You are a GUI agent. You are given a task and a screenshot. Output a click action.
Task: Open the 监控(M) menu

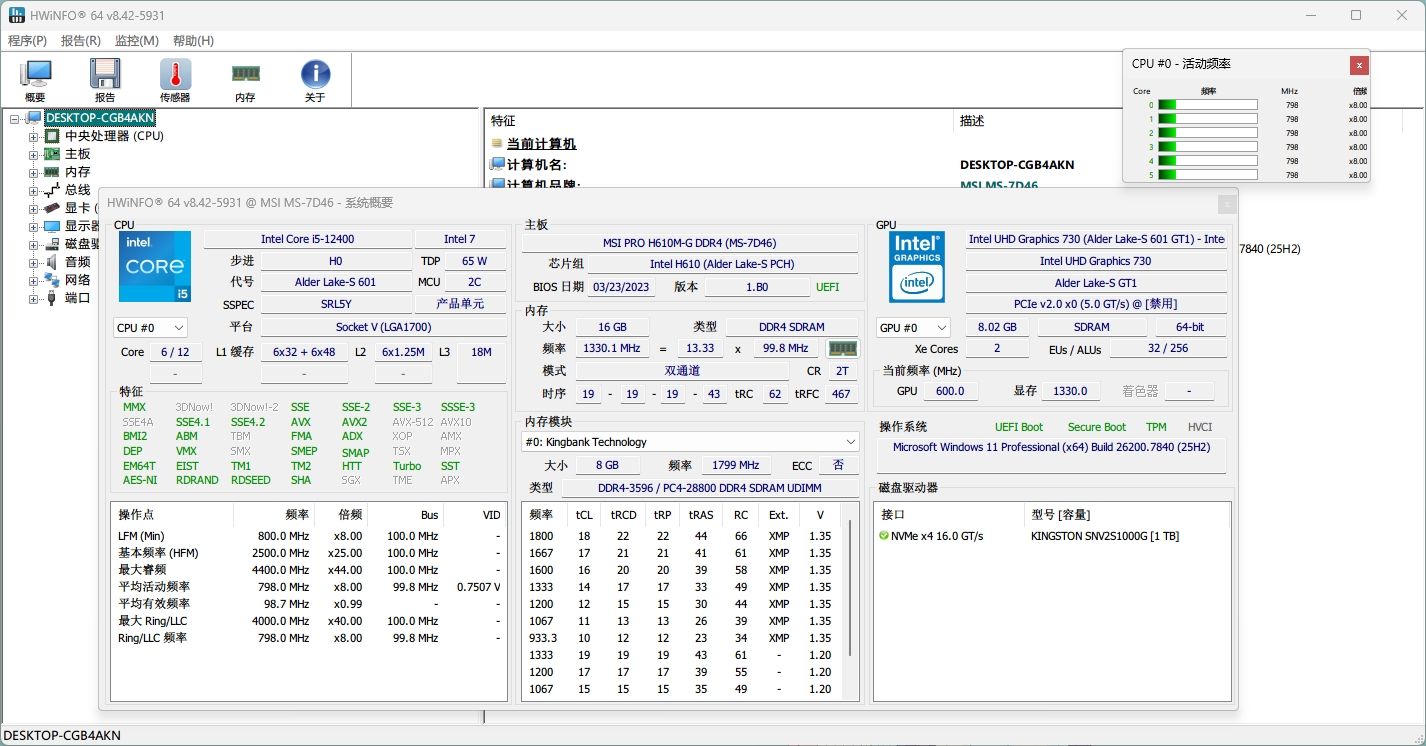point(137,41)
